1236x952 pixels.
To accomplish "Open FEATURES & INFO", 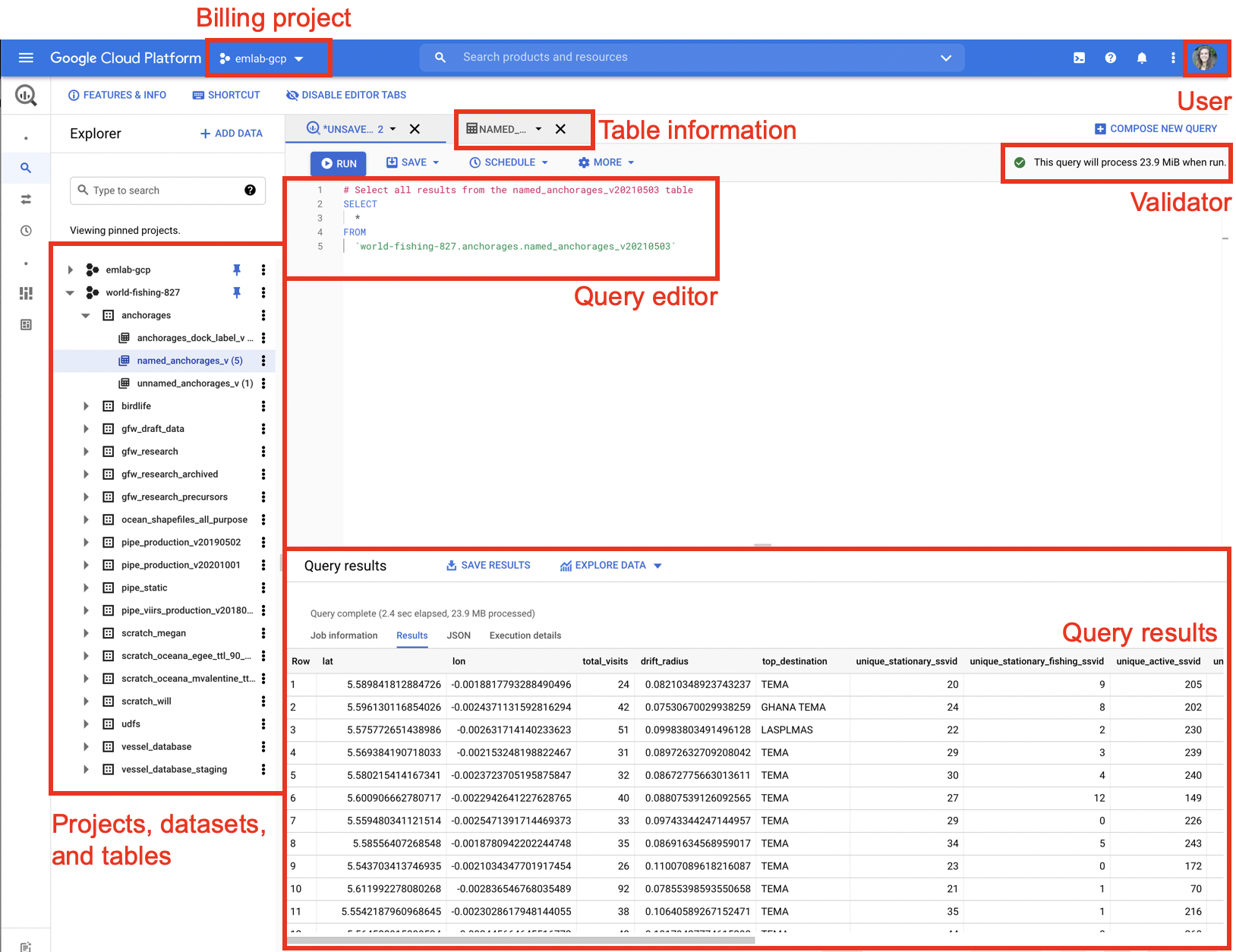I will [x=117, y=95].
